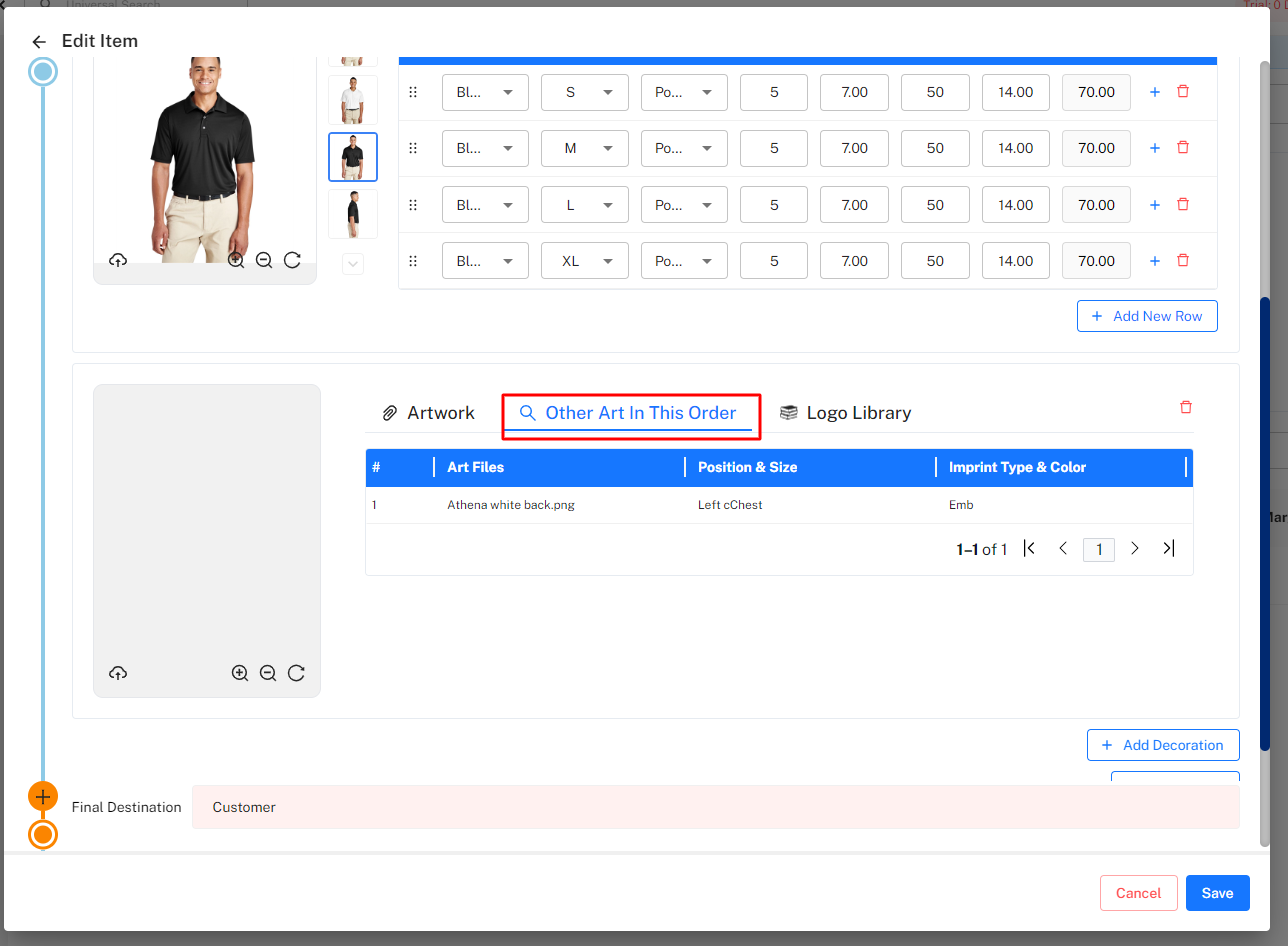Delete the size XL row
The width and height of the screenshot is (1288, 946).
1183,261
